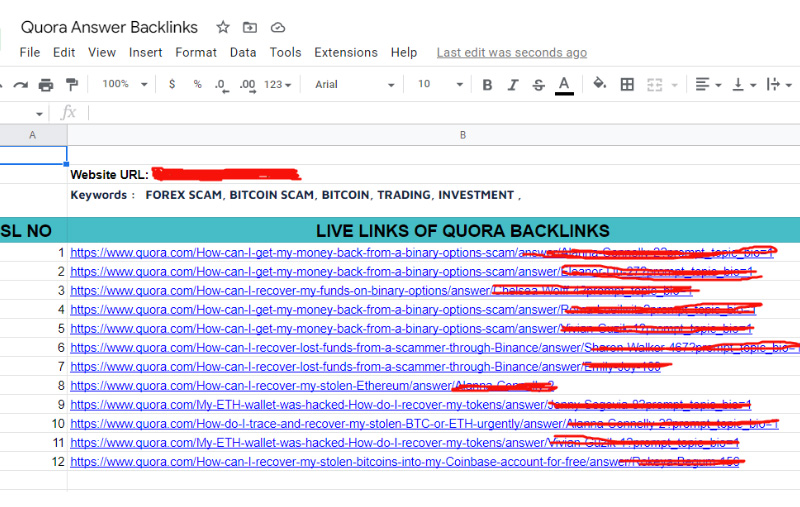The height and width of the screenshot is (507, 800).
Task: Click the document title Quora Answer Backlinks
Action: pyautogui.click(x=109, y=27)
